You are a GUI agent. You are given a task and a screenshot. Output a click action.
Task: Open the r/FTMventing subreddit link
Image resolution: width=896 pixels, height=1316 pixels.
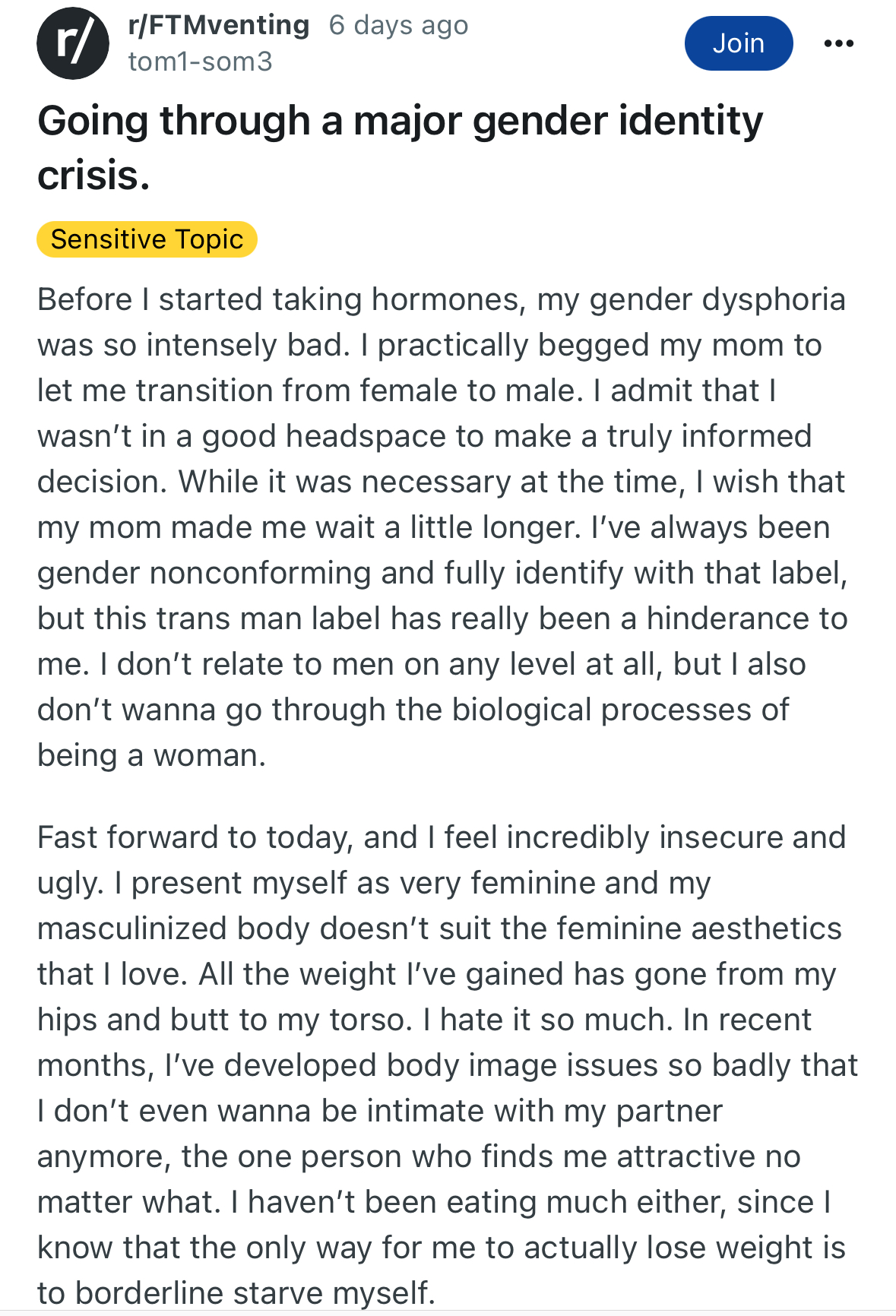219,25
